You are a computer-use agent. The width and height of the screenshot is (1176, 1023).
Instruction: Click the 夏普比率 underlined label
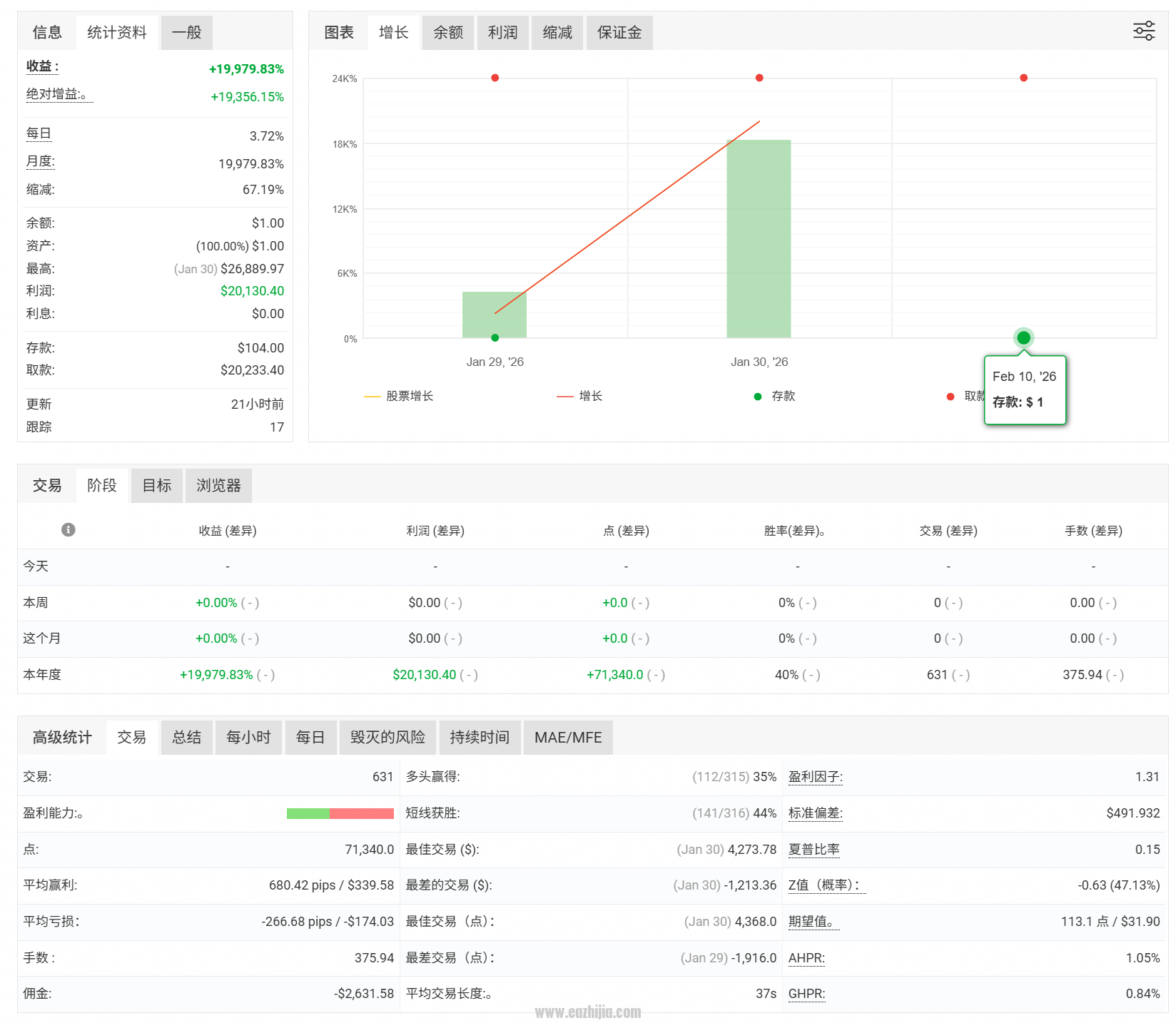coord(814,850)
